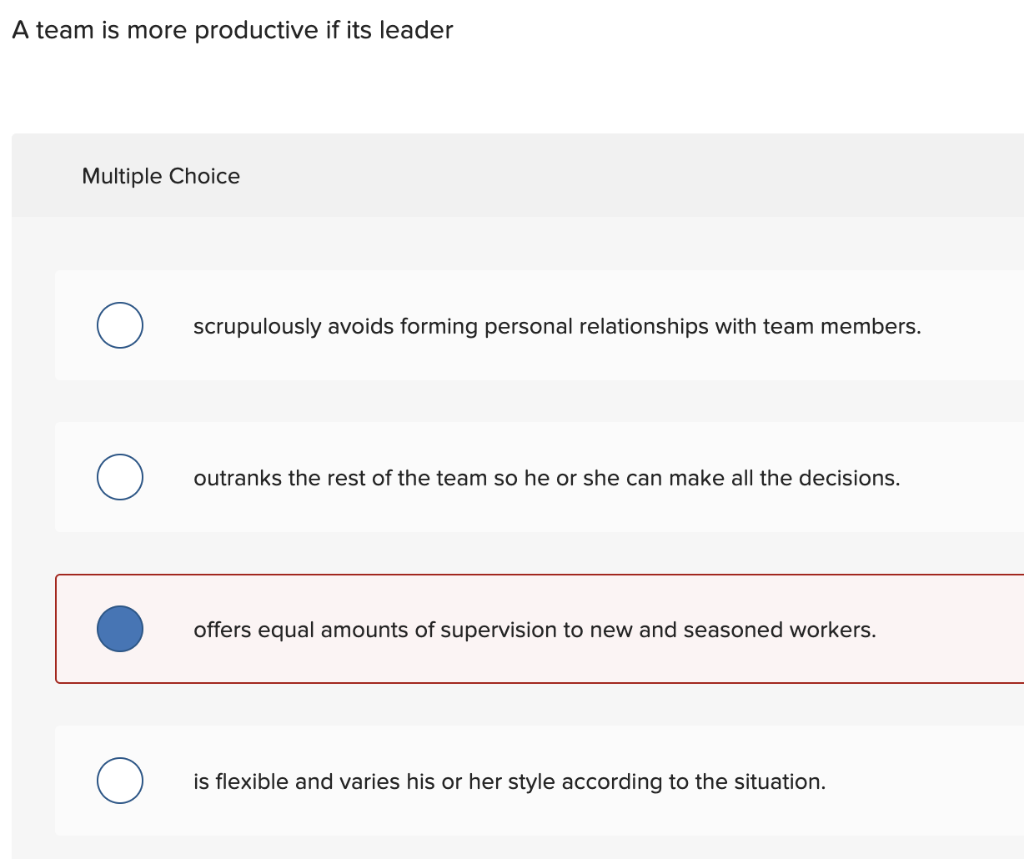Select the radio button beside the last answer

[x=120, y=781]
